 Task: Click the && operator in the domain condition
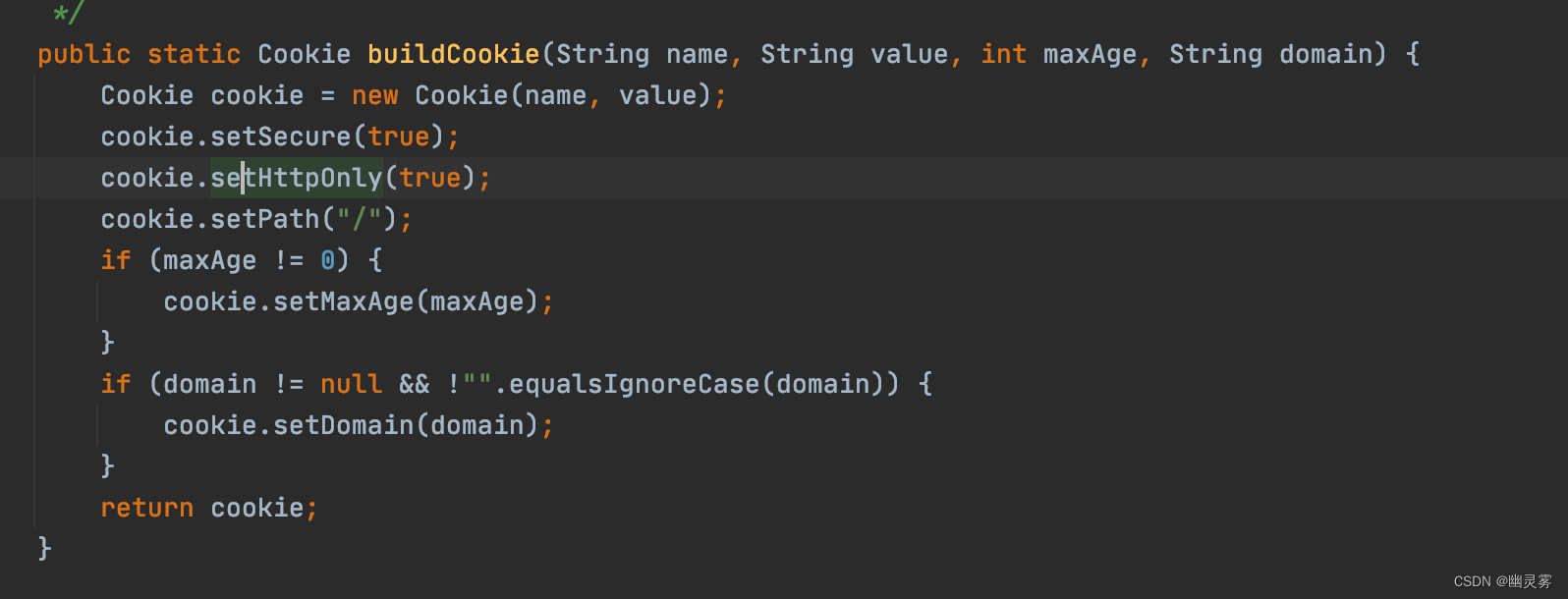[415, 384]
